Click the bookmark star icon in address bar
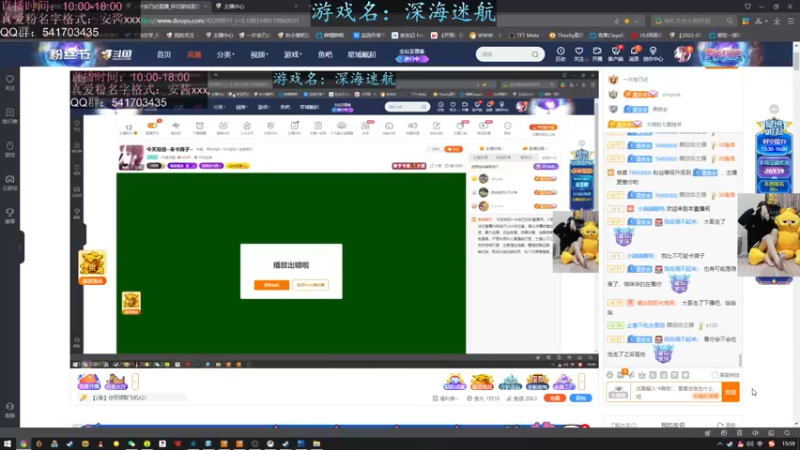This screenshot has width=800, height=450. (627, 21)
